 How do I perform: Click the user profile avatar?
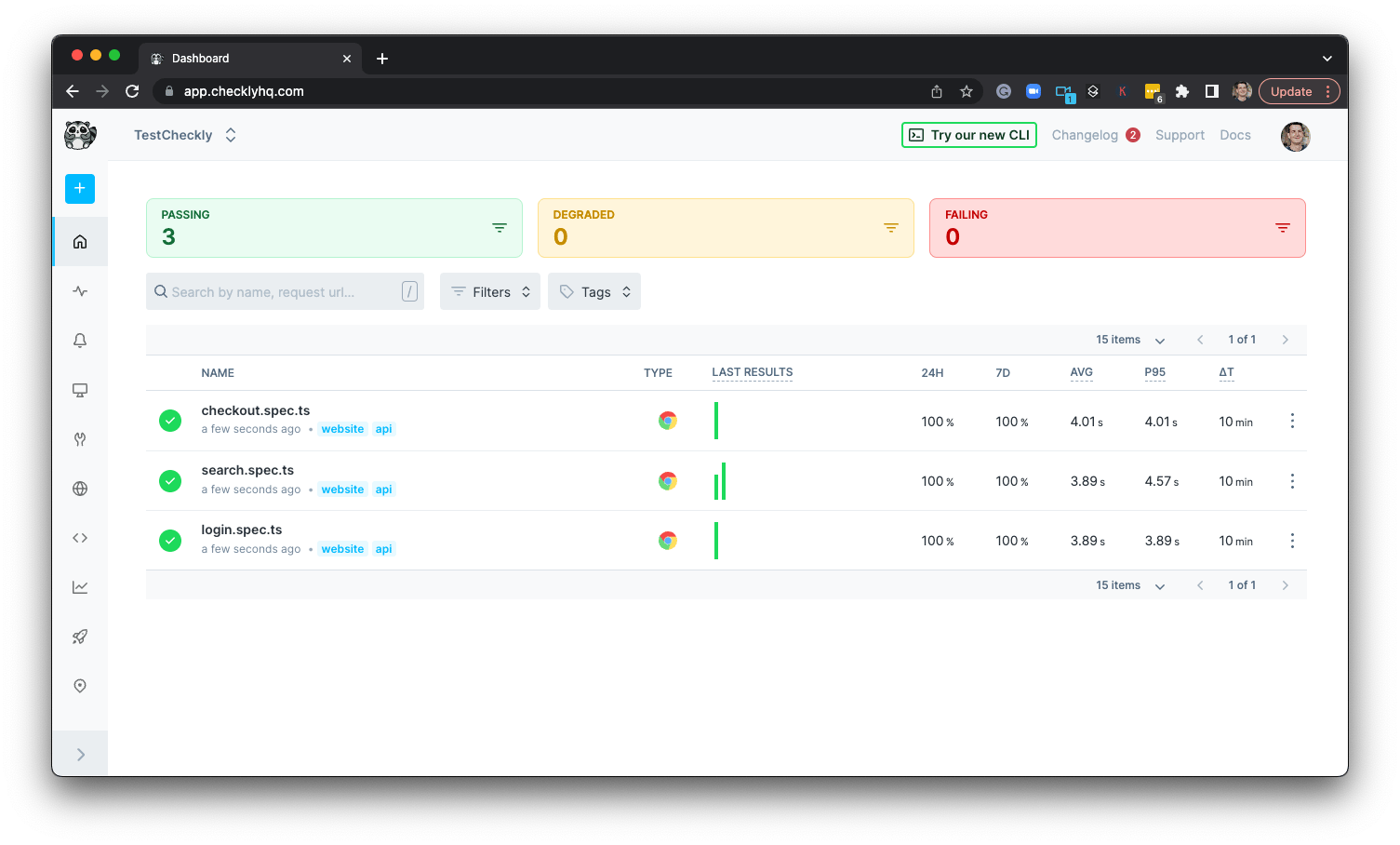pyautogui.click(x=1295, y=136)
